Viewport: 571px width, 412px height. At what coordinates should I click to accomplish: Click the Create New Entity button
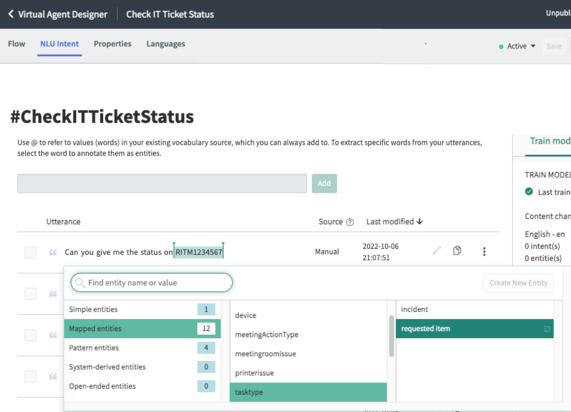[x=518, y=283]
